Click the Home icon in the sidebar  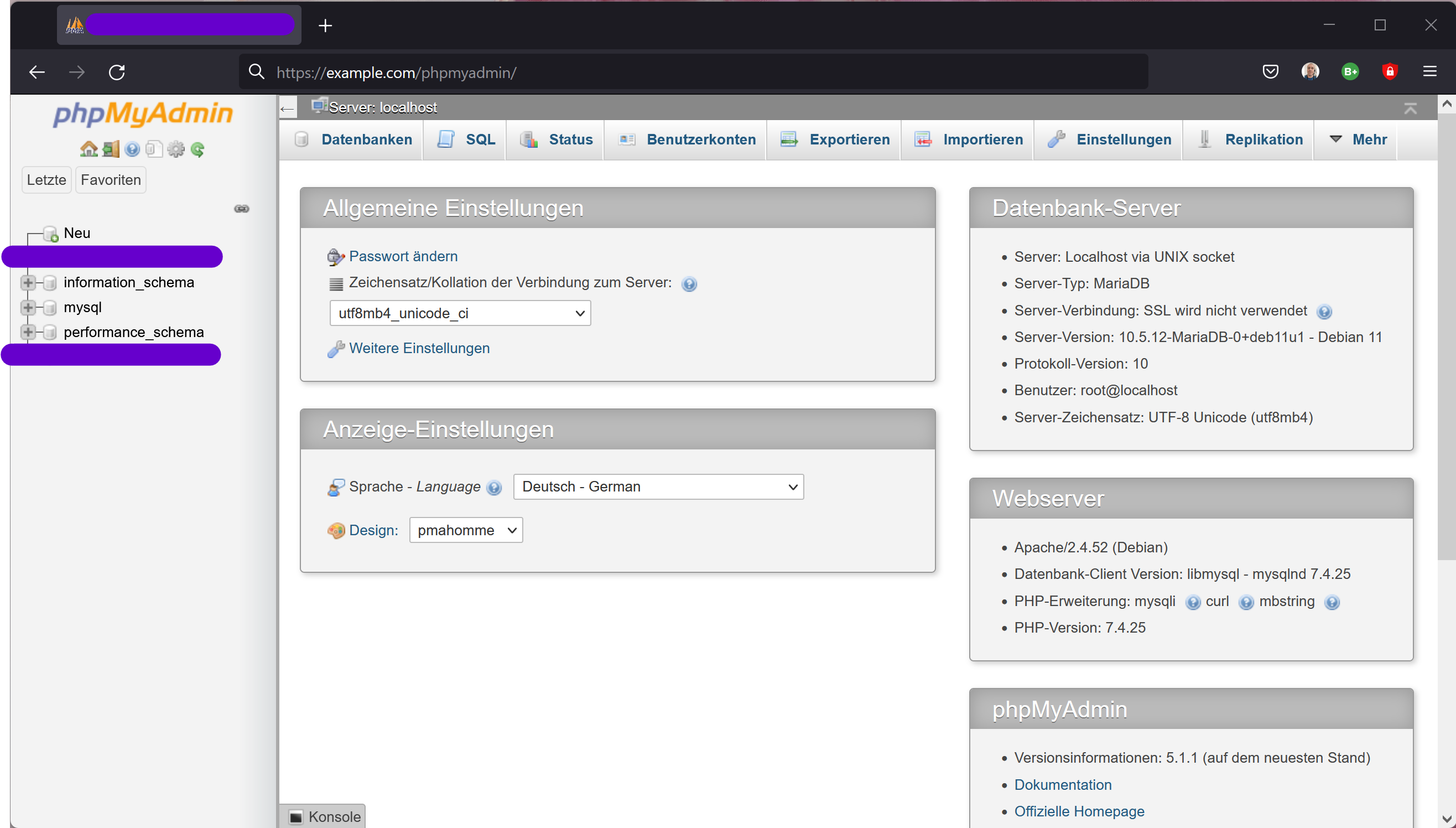pyautogui.click(x=89, y=149)
